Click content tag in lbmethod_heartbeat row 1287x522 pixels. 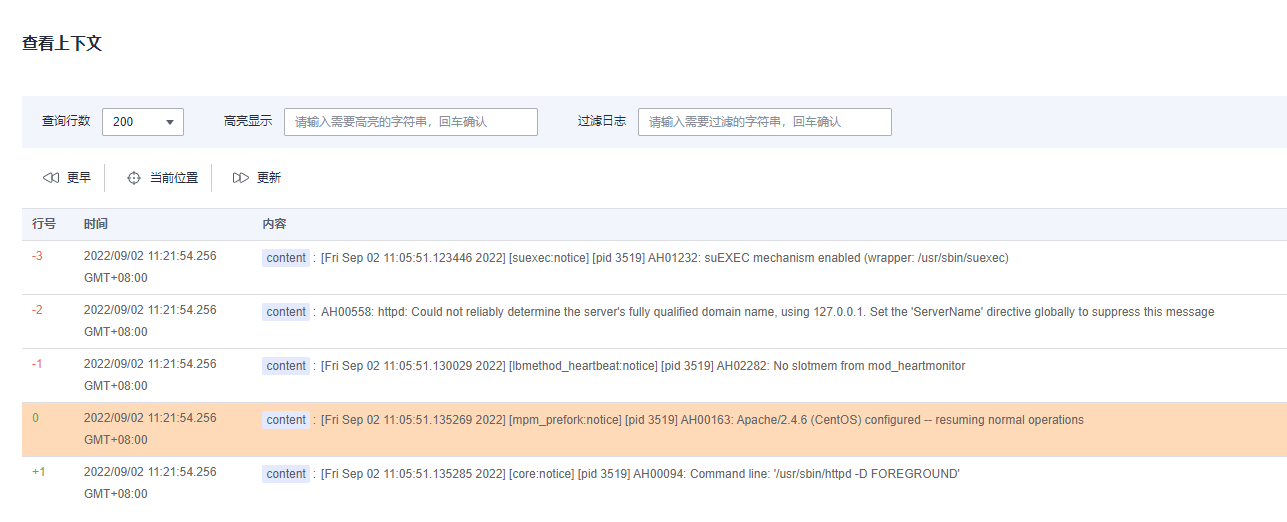(x=286, y=366)
